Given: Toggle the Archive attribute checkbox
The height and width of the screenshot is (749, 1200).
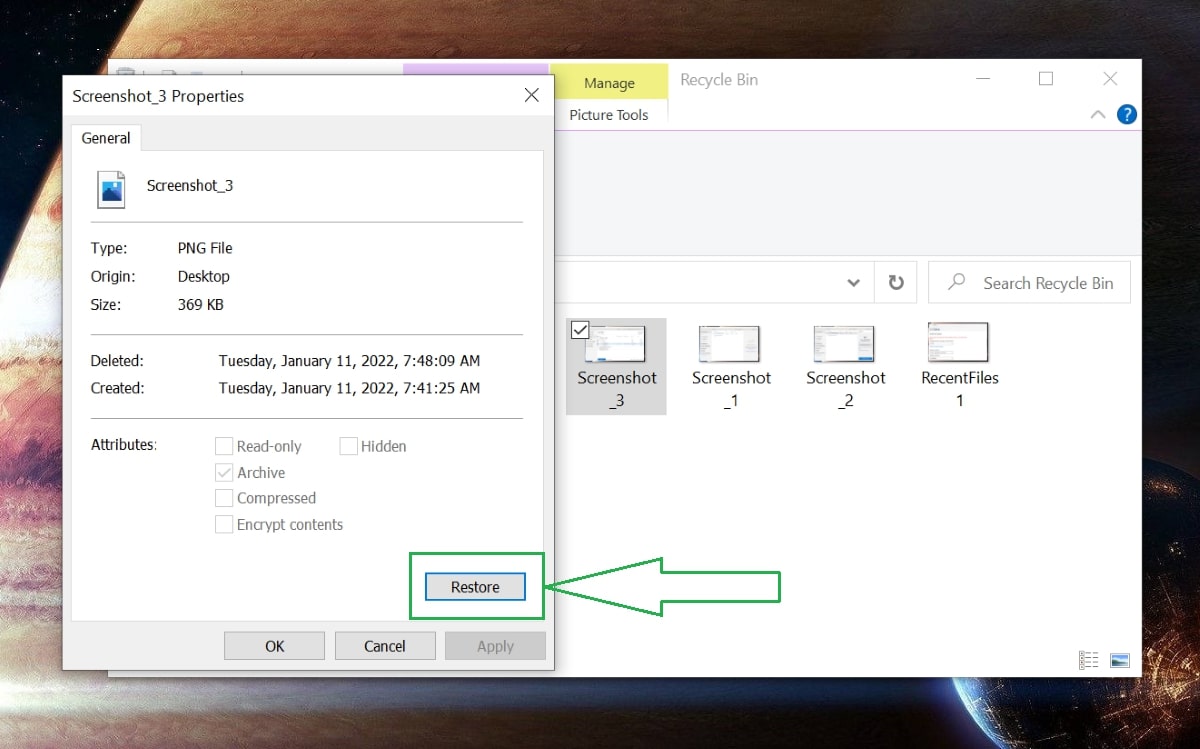Looking at the screenshot, I should click(x=224, y=472).
